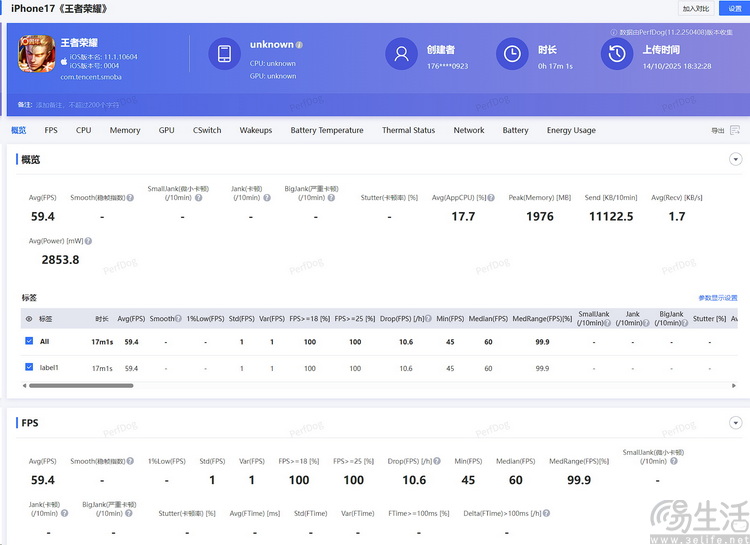The width and height of the screenshot is (750, 545).
Task: Toggle the eye visibility icon in table header
Action: coord(28,319)
